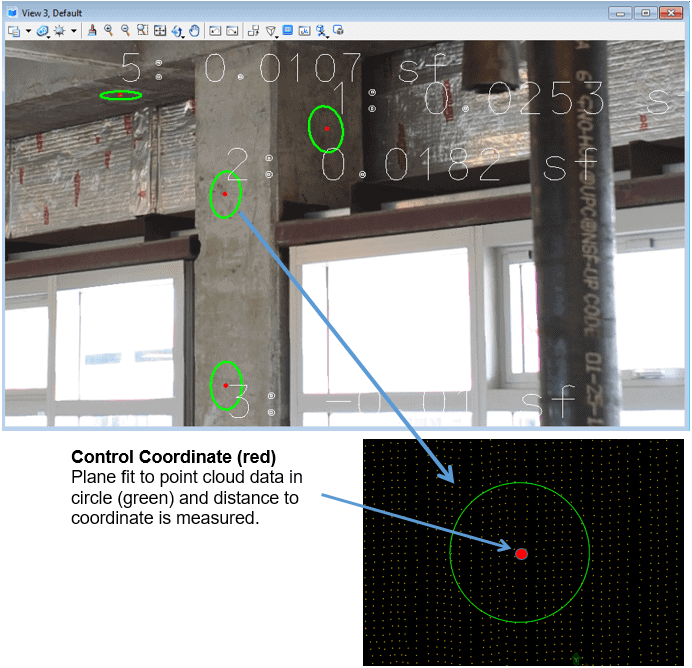This screenshot has height=668, width=692.
Task: Expand the dropdown arrow beside the brightness icon
Action: pyautogui.click(x=74, y=31)
